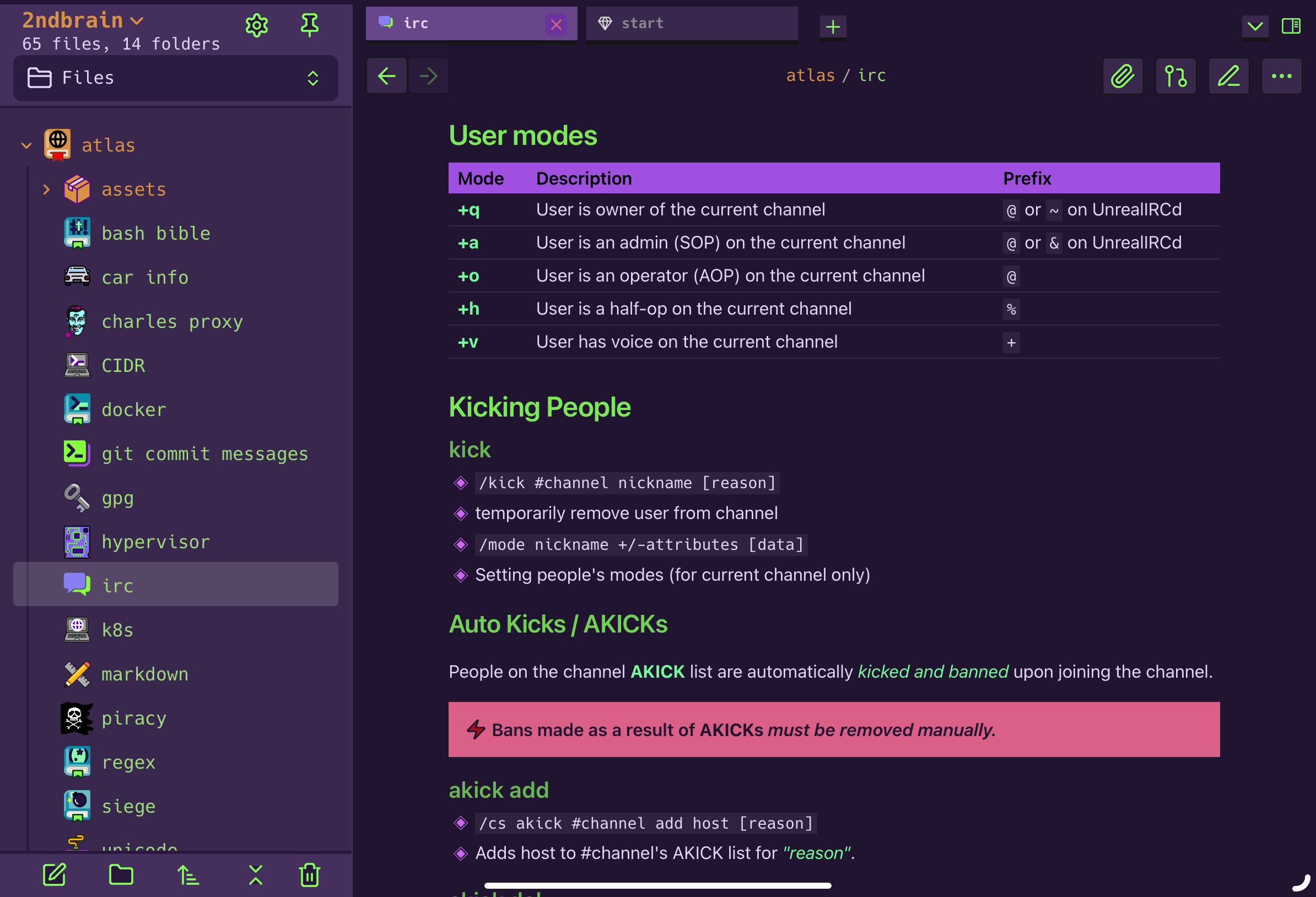
Task: Open the docker note in sidebar
Action: point(133,409)
